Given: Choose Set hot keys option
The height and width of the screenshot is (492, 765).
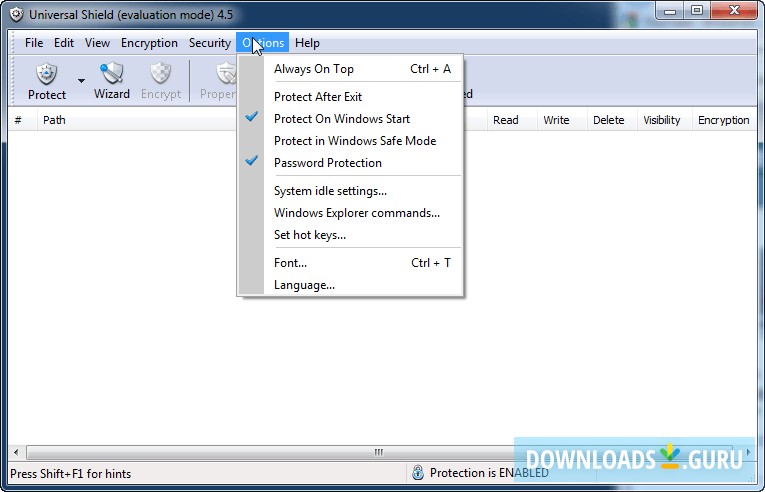Looking at the screenshot, I should [350, 235].
